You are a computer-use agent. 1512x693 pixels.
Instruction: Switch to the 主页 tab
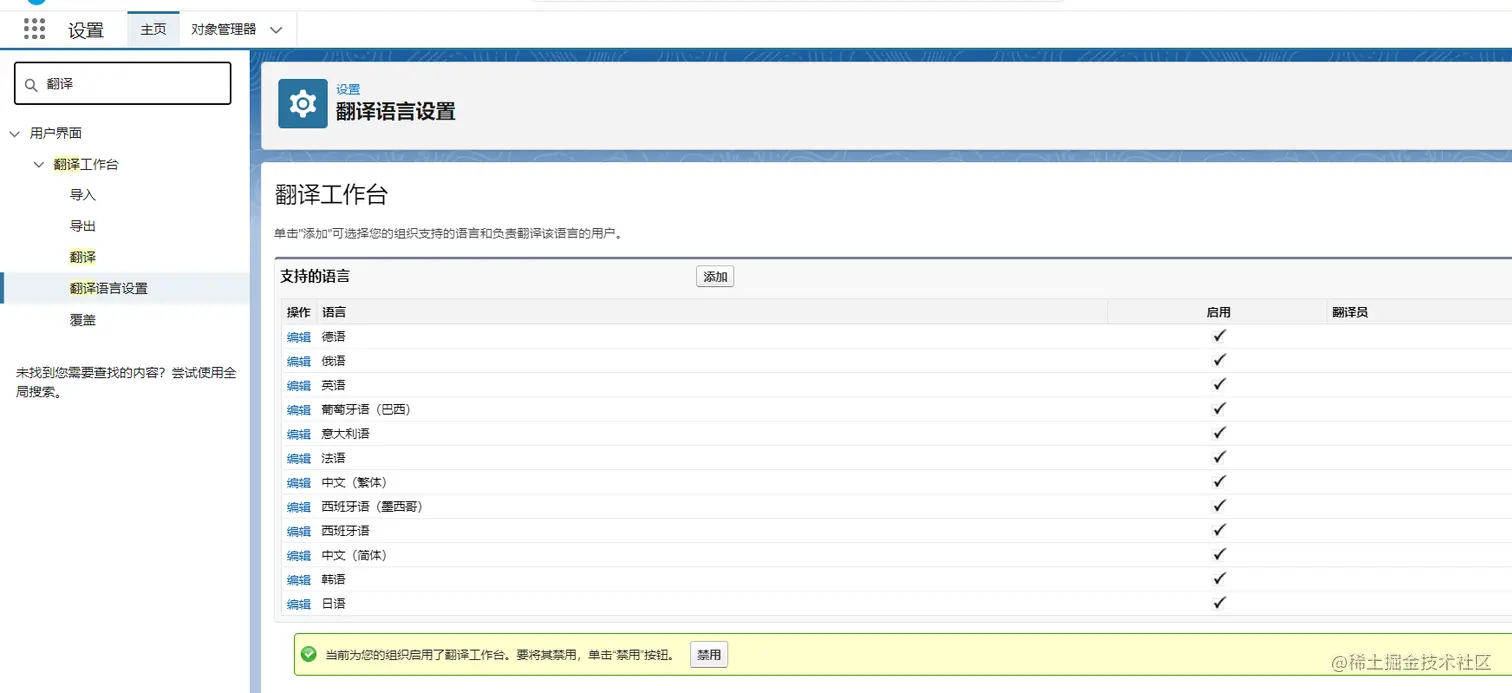153,29
